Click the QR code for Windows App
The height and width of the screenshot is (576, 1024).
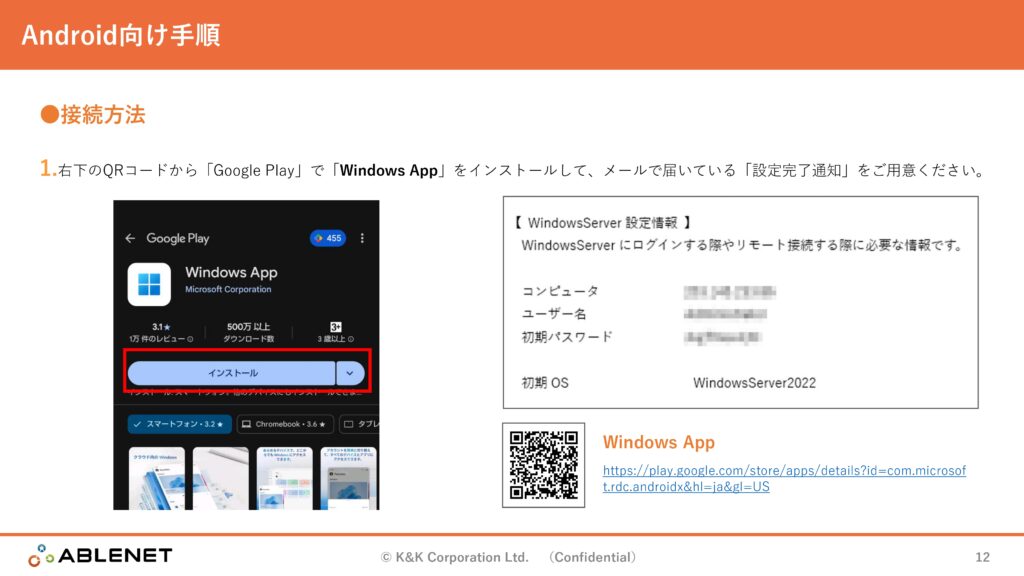543,464
